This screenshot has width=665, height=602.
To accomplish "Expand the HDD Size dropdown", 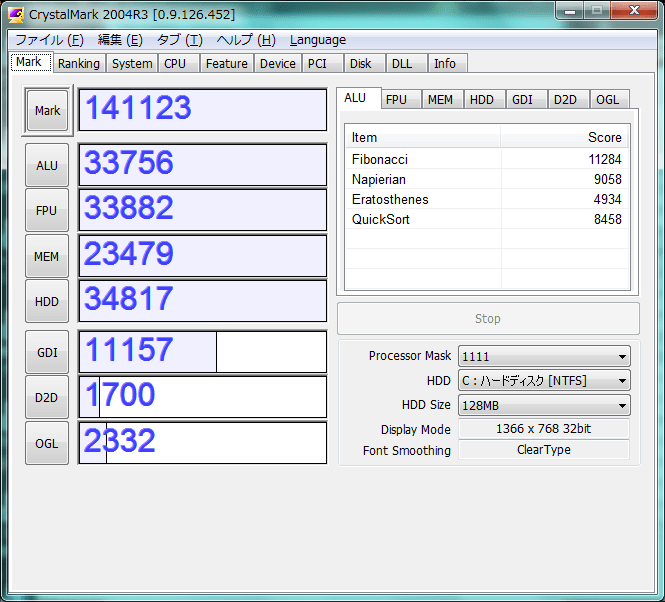I will 544,406.
